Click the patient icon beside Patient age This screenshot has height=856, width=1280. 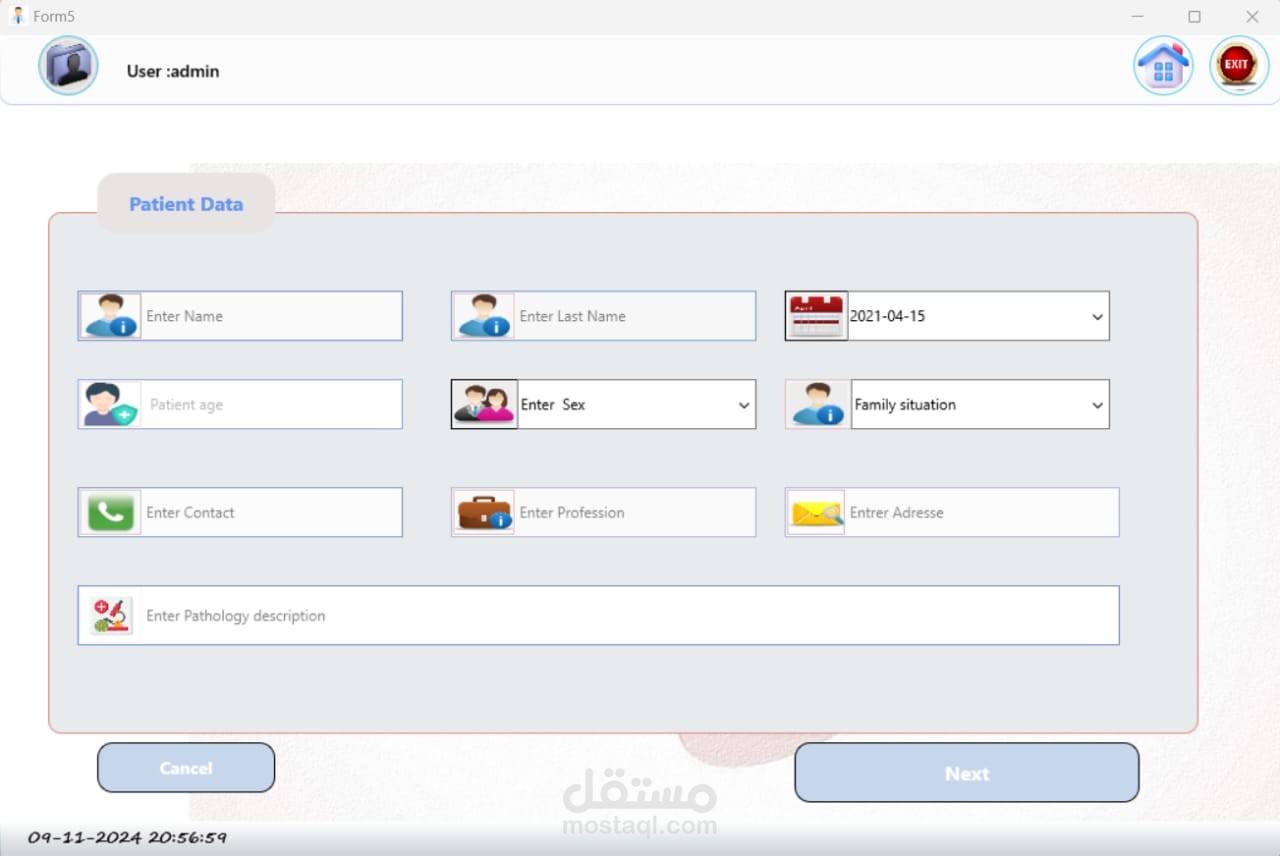pyautogui.click(x=110, y=404)
